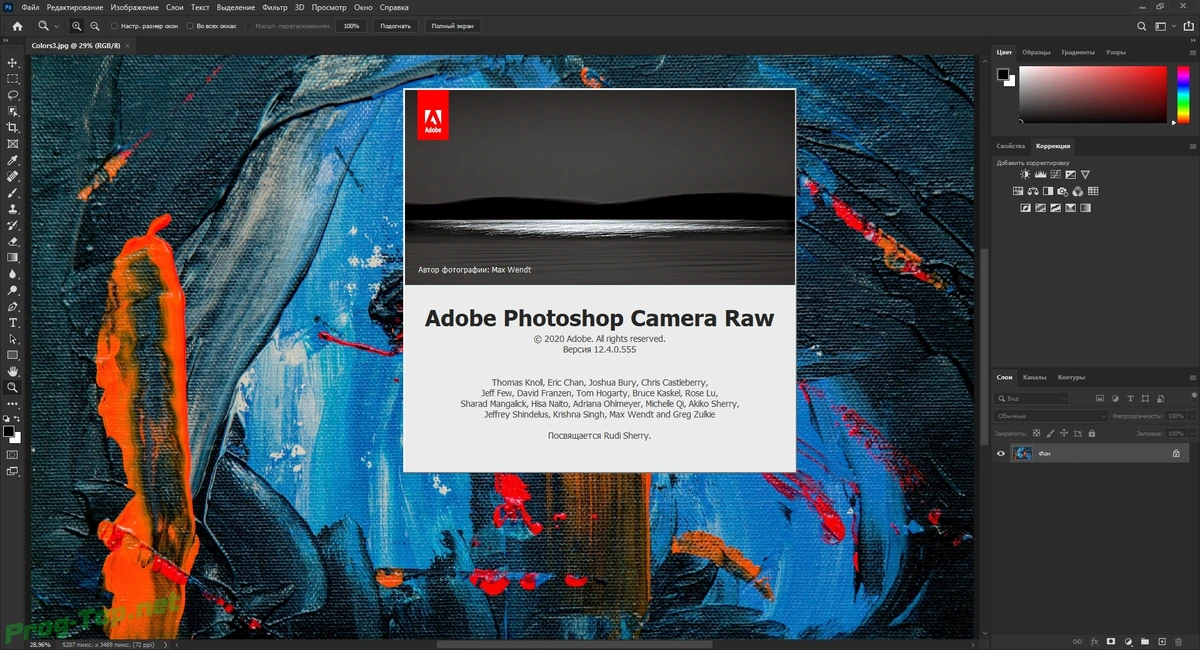This screenshot has width=1200, height=650.
Task: Click the Home icon in options bar
Action: 17,26
